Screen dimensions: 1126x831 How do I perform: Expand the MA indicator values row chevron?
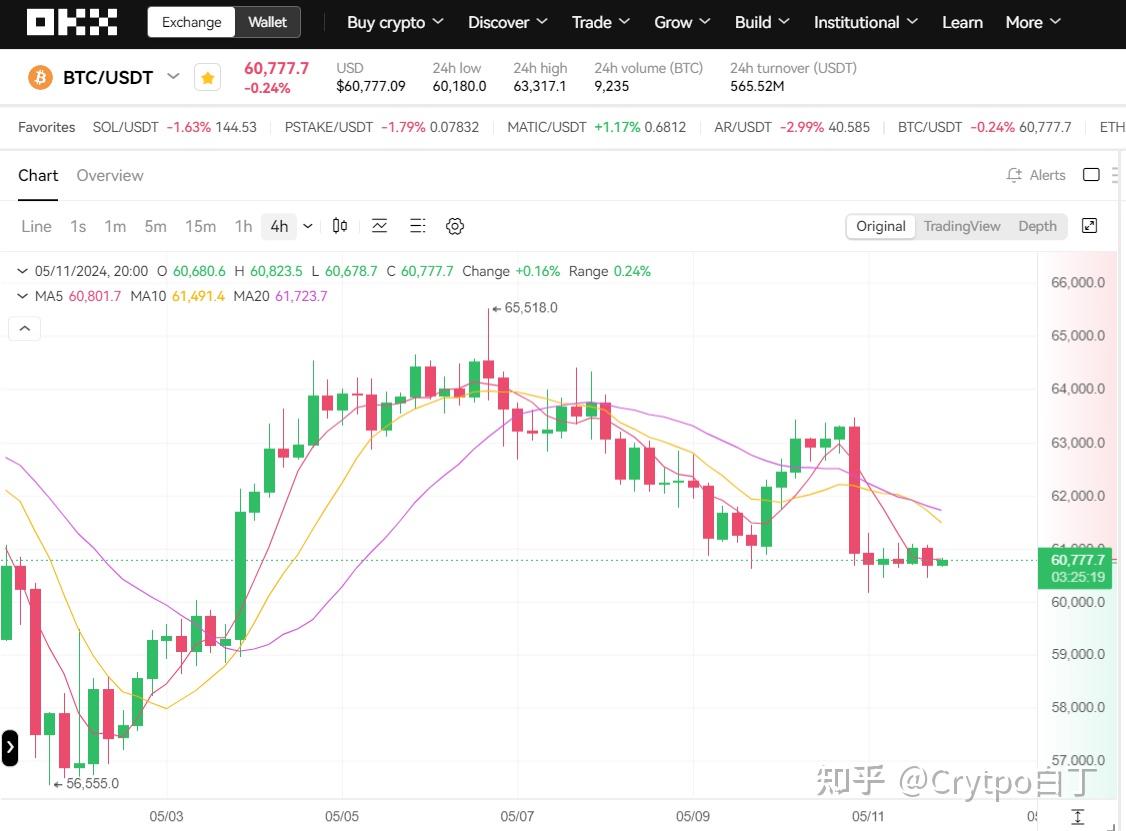[22, 296]
